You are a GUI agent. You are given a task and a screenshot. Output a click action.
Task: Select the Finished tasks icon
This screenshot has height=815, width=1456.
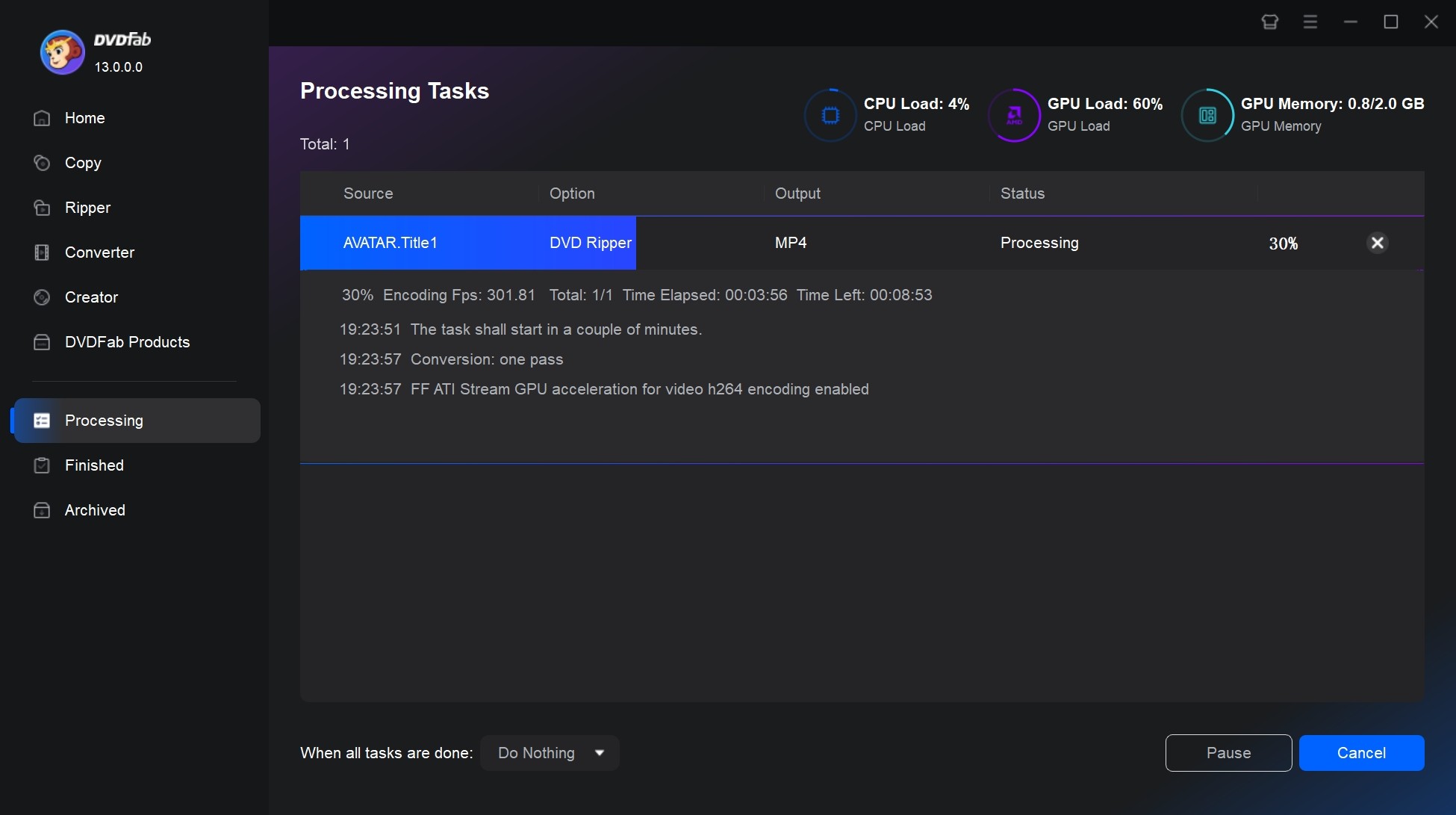(40, 465)
